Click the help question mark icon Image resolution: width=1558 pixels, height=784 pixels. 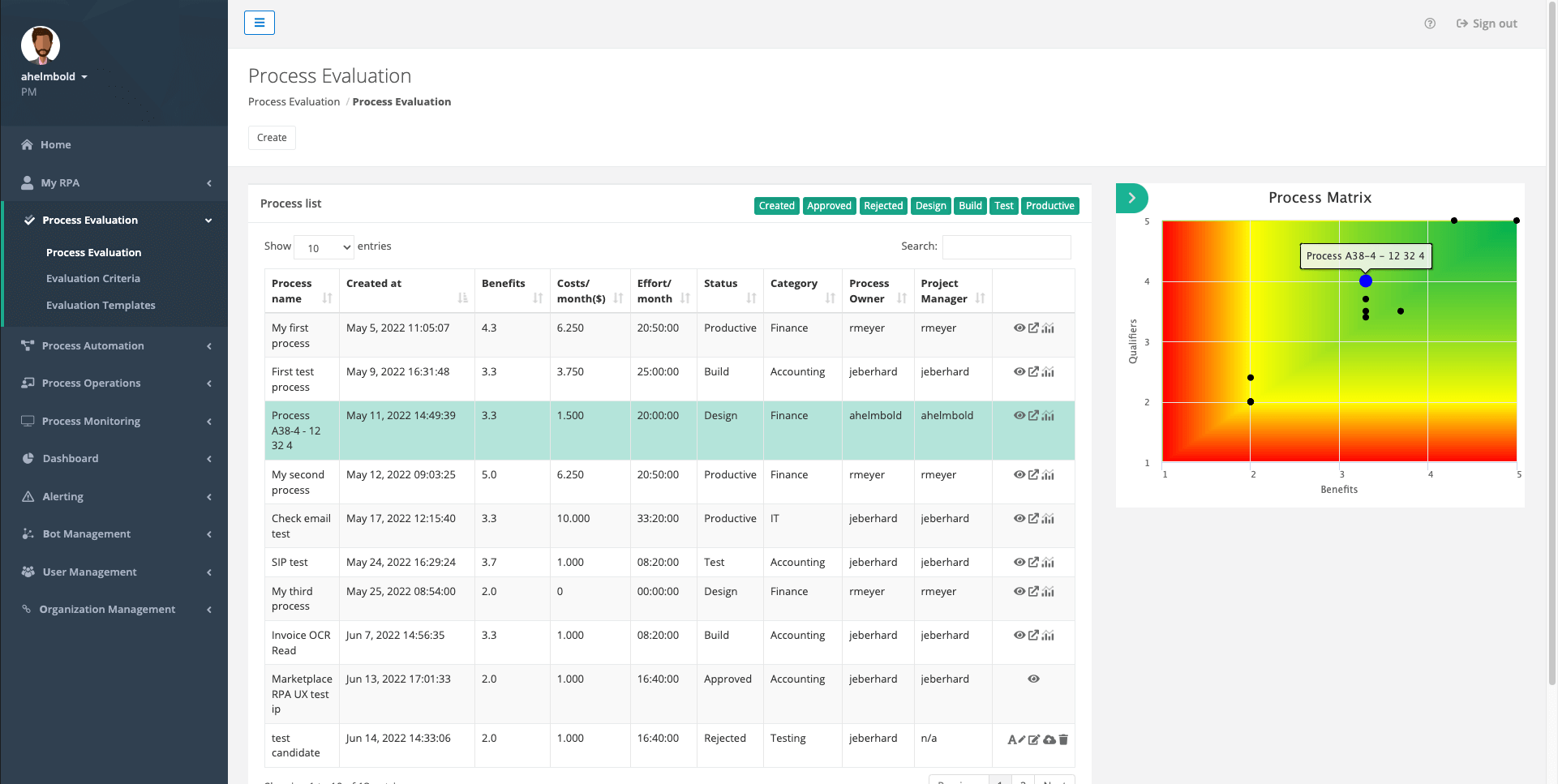click(x=1430, y=24)
